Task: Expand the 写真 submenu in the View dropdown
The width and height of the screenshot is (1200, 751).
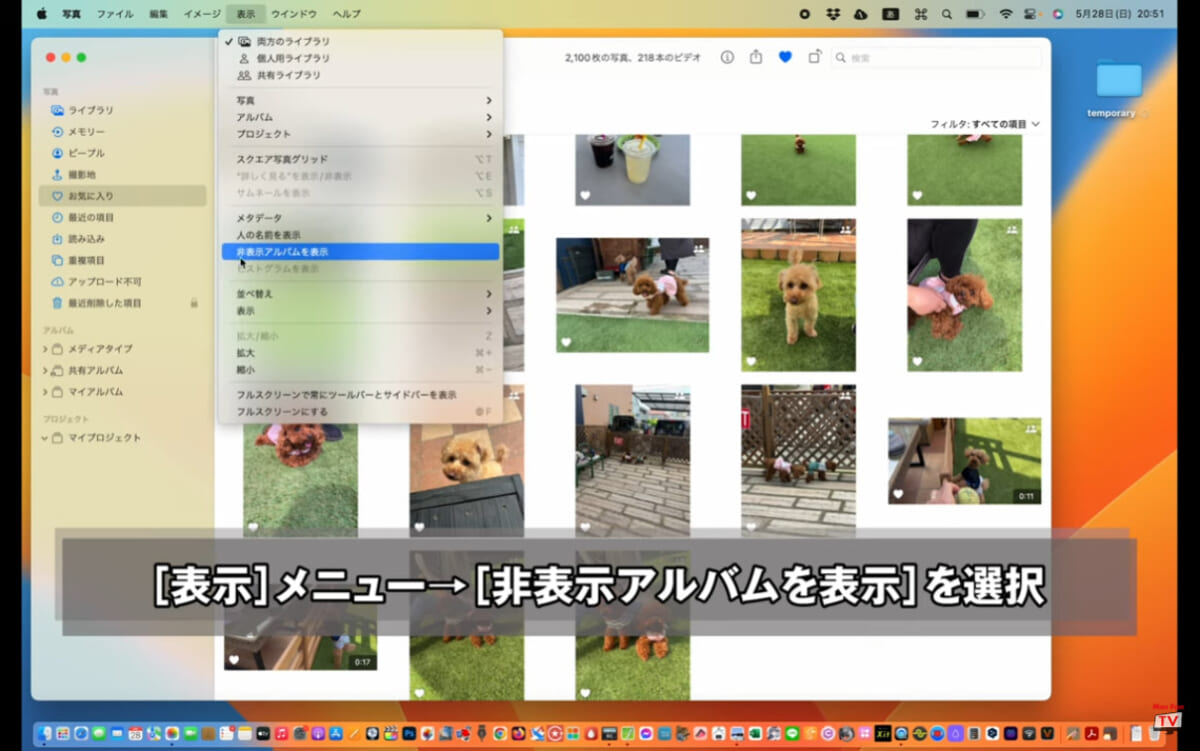Action: (361, 101)
